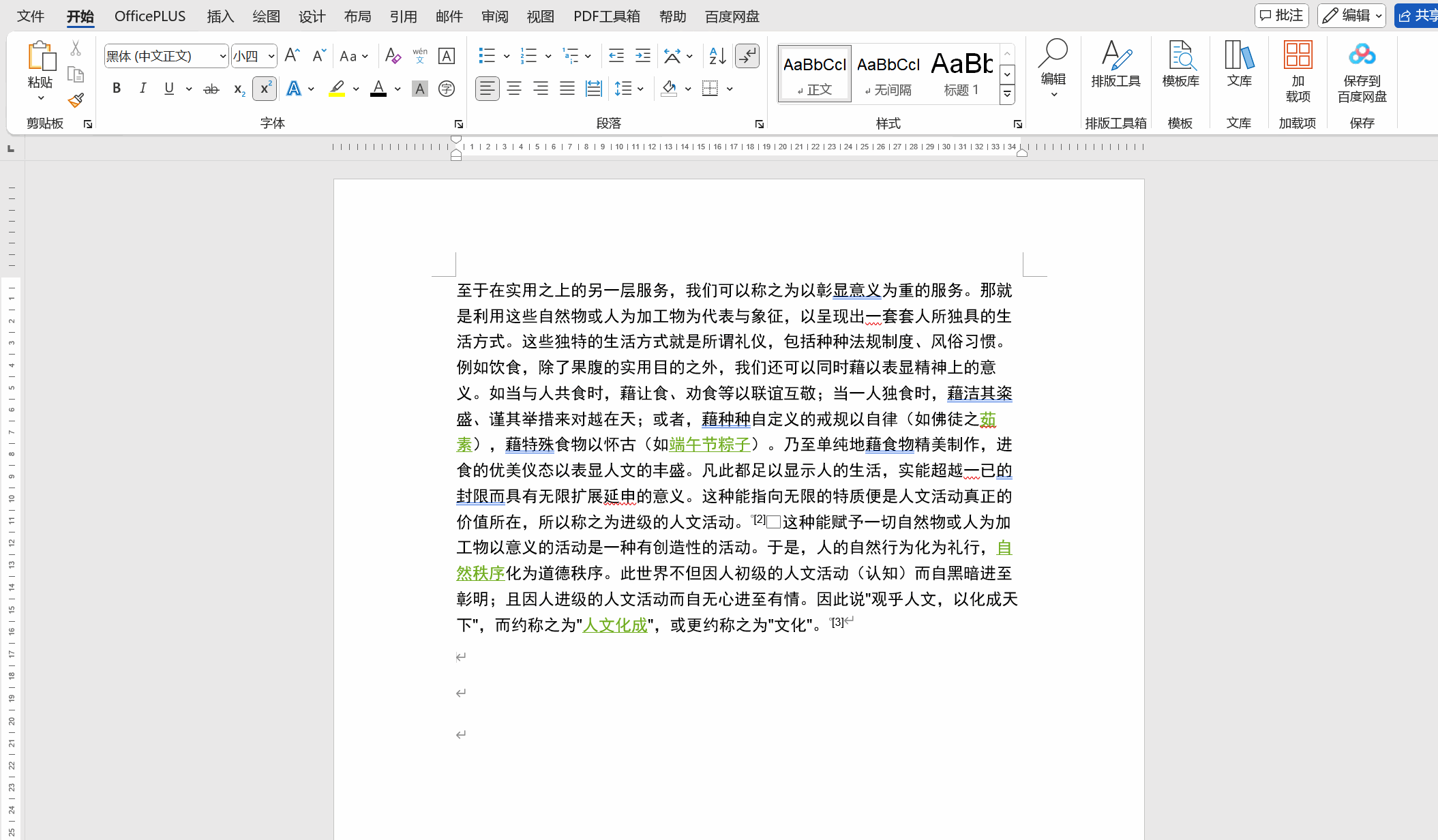Click the Cut scissors icon
Viewport: 1438px width, 840px height.
pyautogui.click(x=76, y=48)
